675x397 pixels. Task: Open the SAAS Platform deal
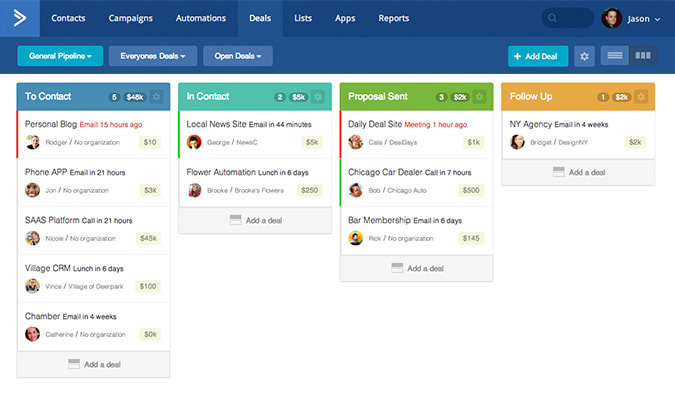click(52, 220)
